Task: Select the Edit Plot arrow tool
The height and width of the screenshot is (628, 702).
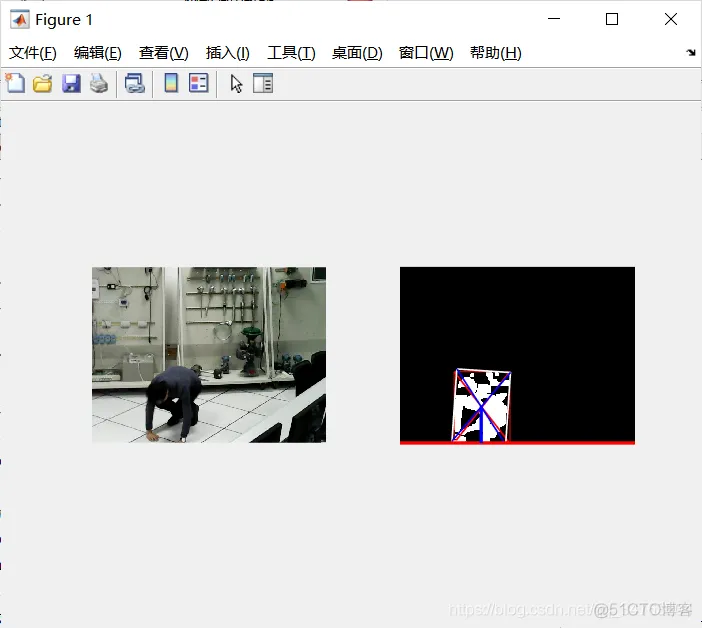Action: pyautogui.click(x=236, y=84)
